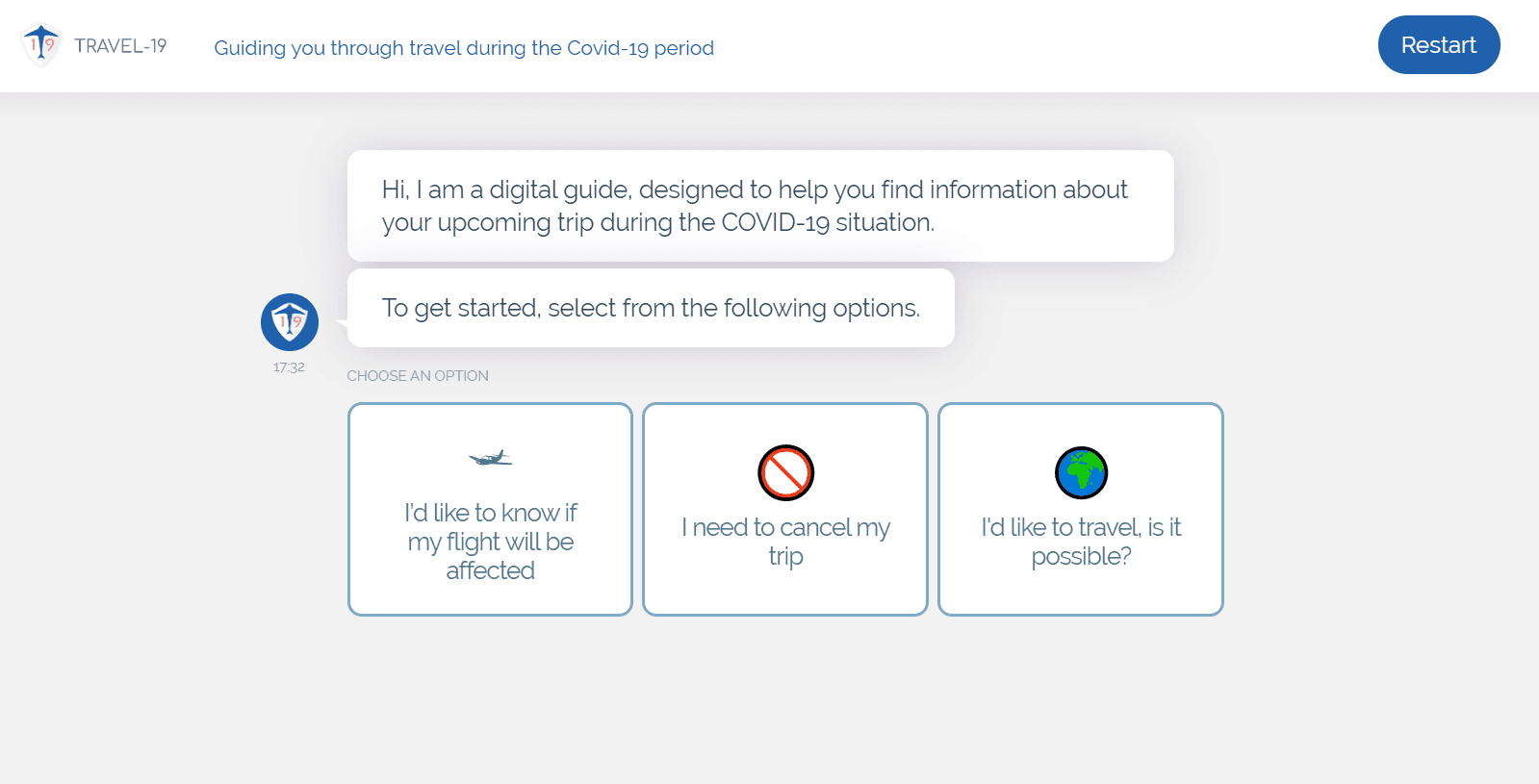The width and height of the screenshot is (1539, 784).
Task: Click the Travel-19 shield logo icon
Action: [x=41, y=44]
